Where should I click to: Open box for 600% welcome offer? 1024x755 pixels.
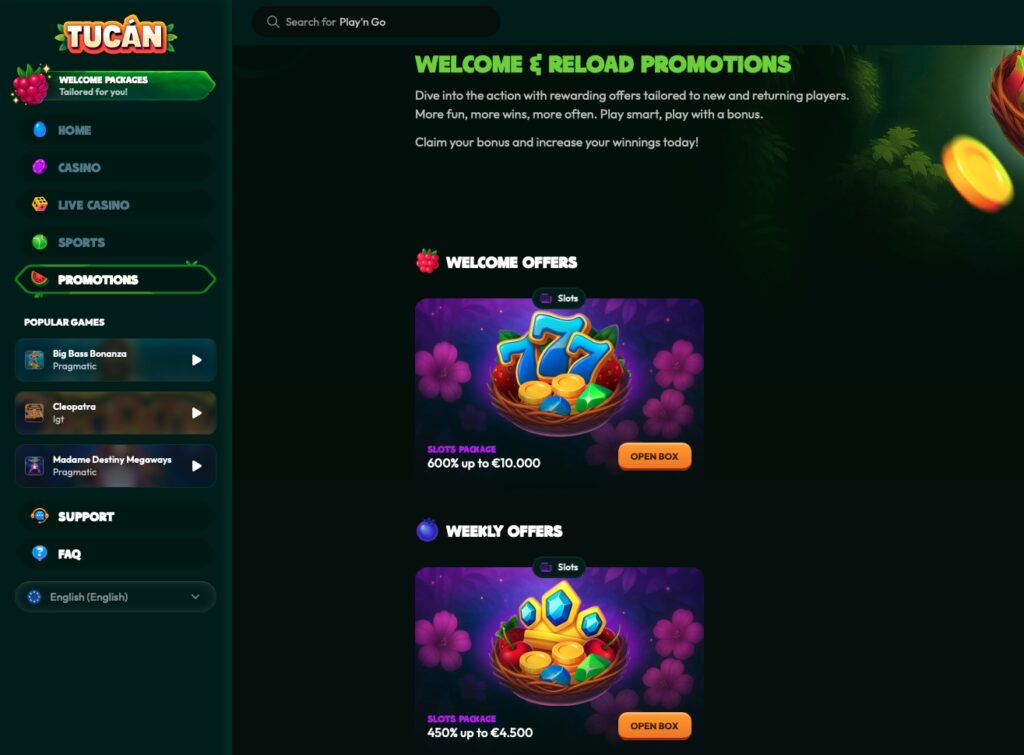(x=654, y=457)
